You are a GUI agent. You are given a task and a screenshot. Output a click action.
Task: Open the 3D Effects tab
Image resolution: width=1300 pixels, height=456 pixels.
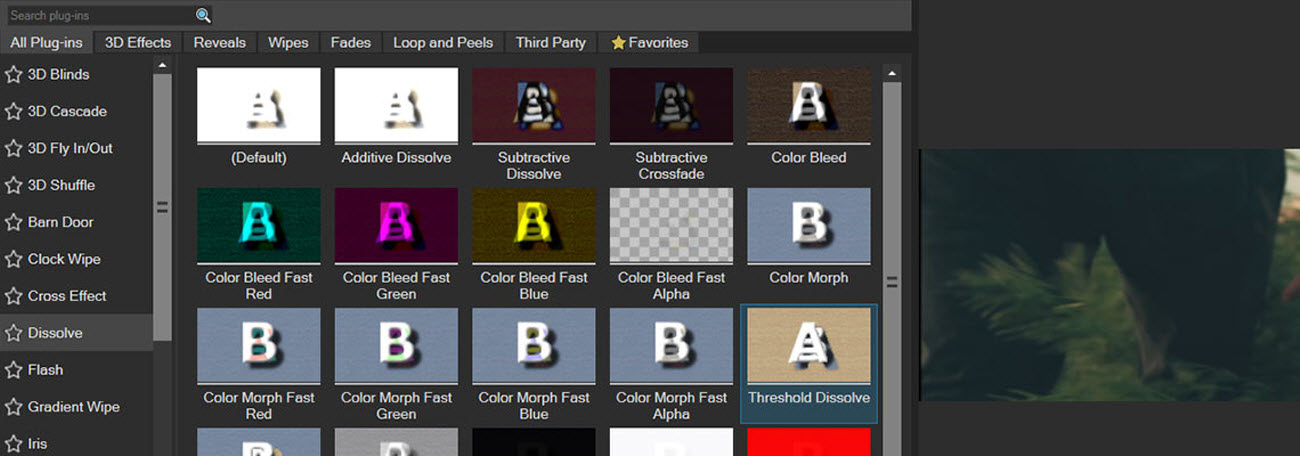(x=138, y=43)
